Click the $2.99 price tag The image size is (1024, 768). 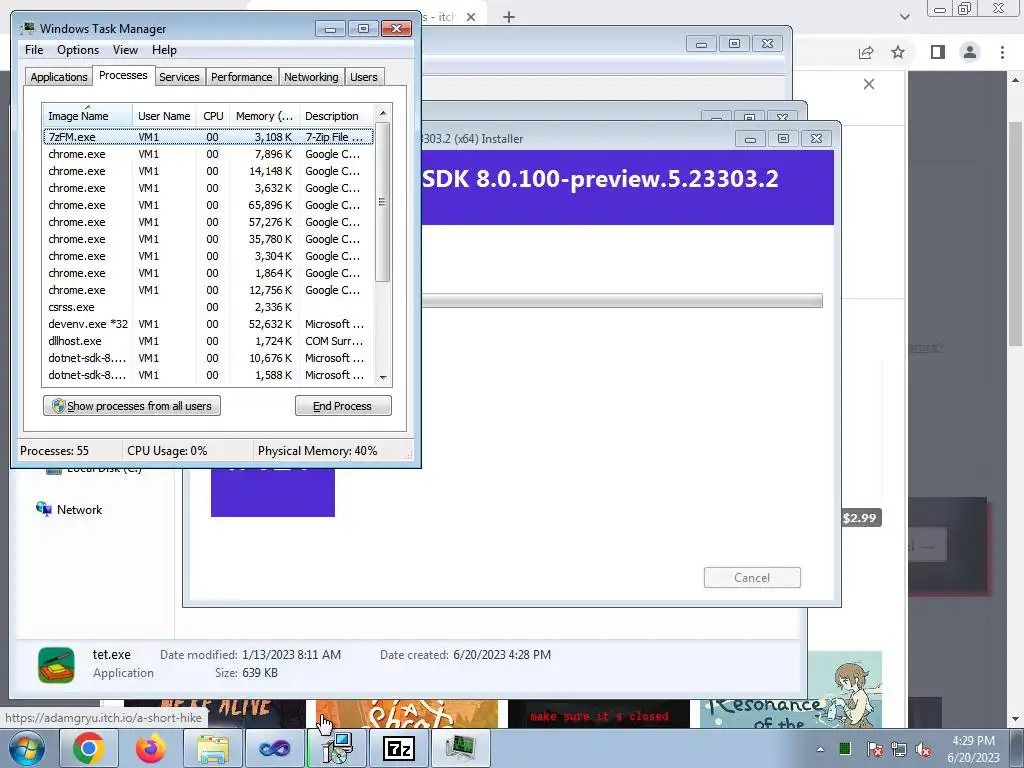tap(859, 518)
